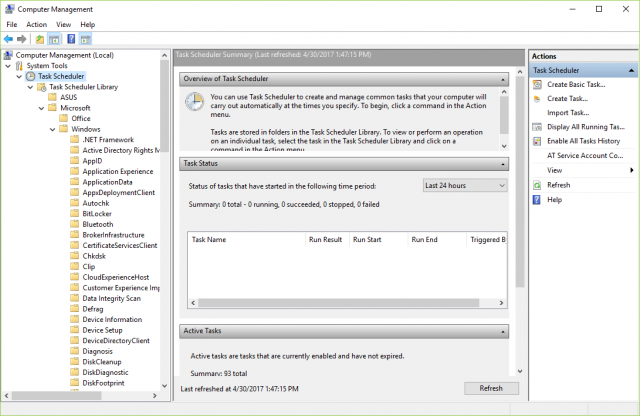Collapse the Windows folder tree node

pos(52,129)
